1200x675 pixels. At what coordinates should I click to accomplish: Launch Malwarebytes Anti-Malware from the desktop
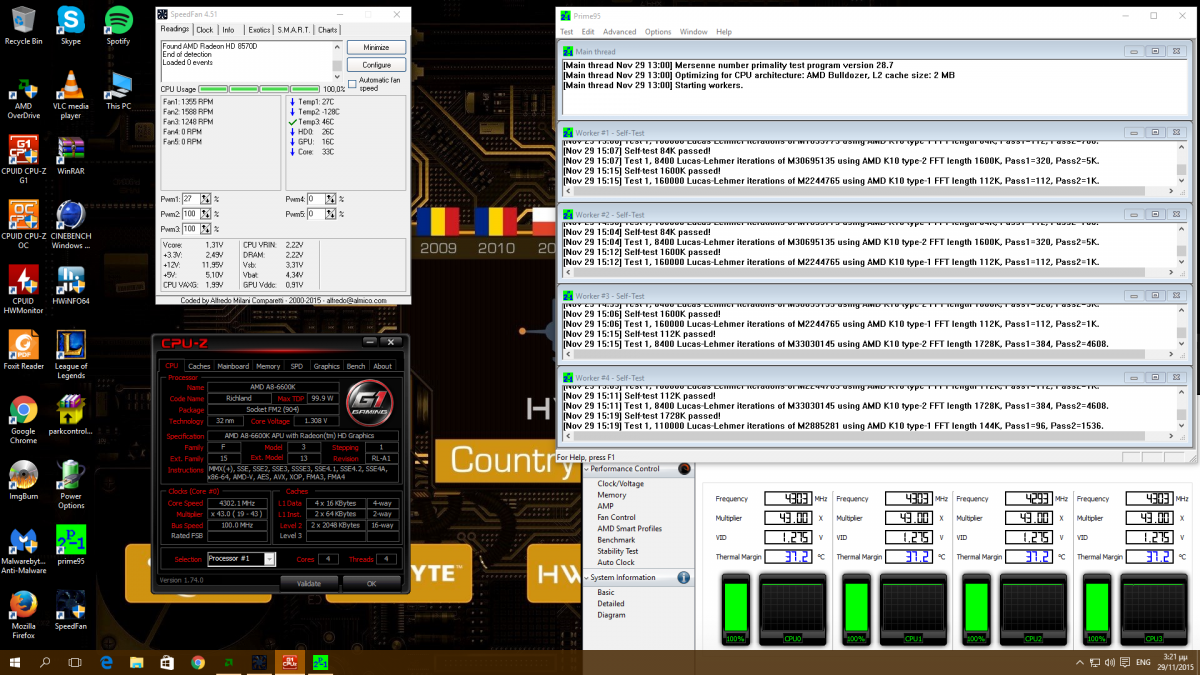point(23,550)
